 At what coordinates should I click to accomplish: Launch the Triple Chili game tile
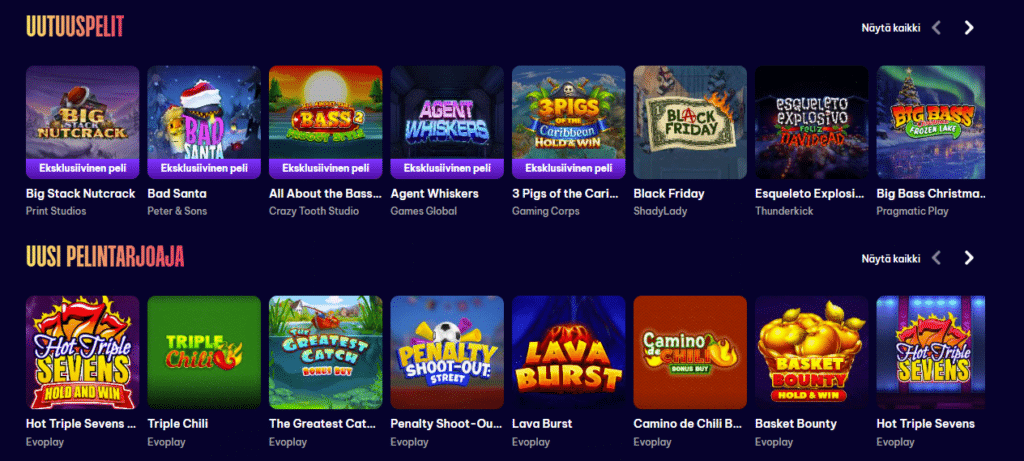204,353
